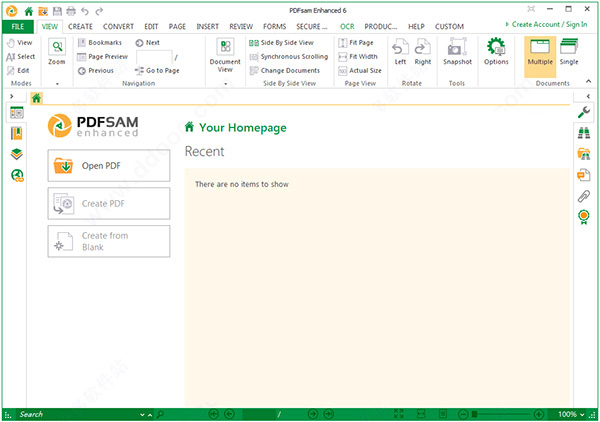Screen dimensions: 600x422
Task: Open the binoculars search panel
Action: pos(584,133)
